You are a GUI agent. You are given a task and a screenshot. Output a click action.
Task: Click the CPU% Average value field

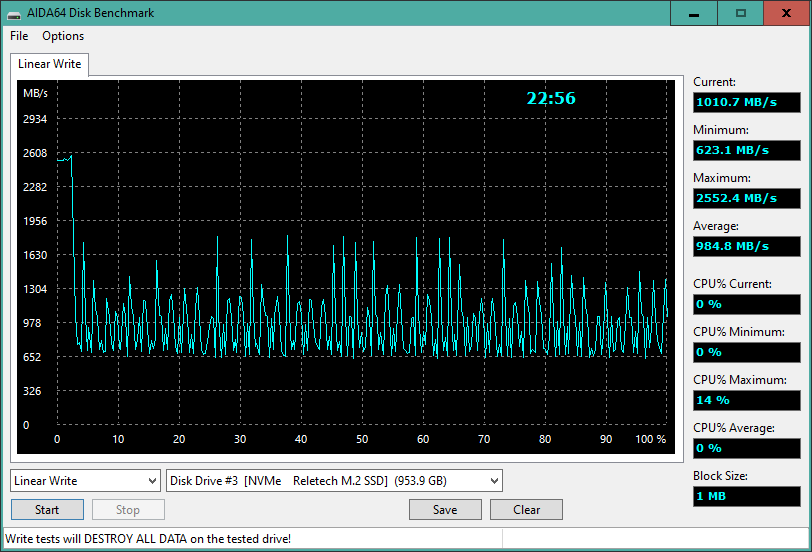(747, 448)
